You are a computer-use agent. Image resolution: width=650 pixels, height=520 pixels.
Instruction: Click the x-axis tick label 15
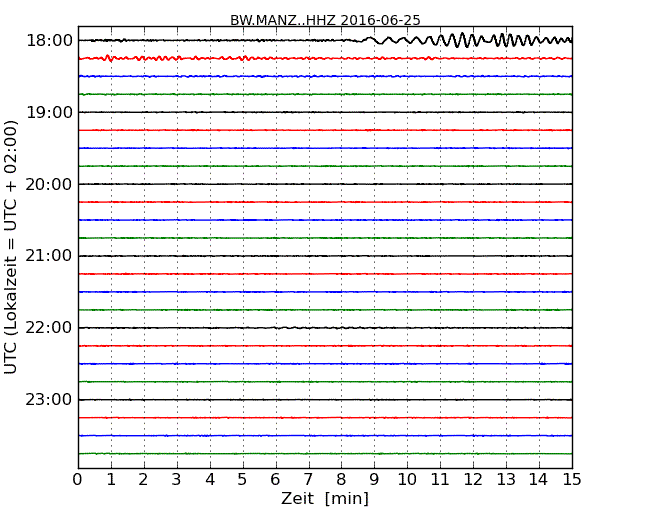click(x=572, y=480)
